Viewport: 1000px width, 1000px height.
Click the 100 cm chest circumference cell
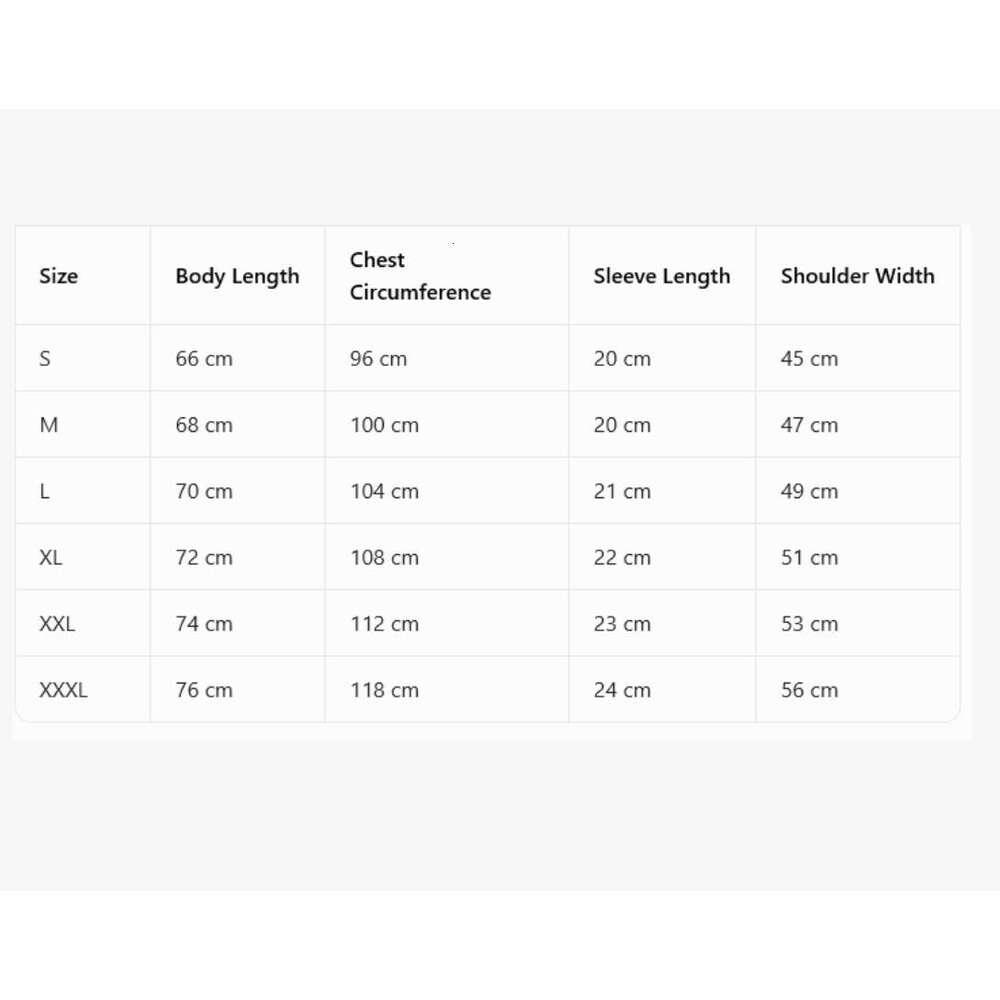pyautogui.click(x=385, y=425)
